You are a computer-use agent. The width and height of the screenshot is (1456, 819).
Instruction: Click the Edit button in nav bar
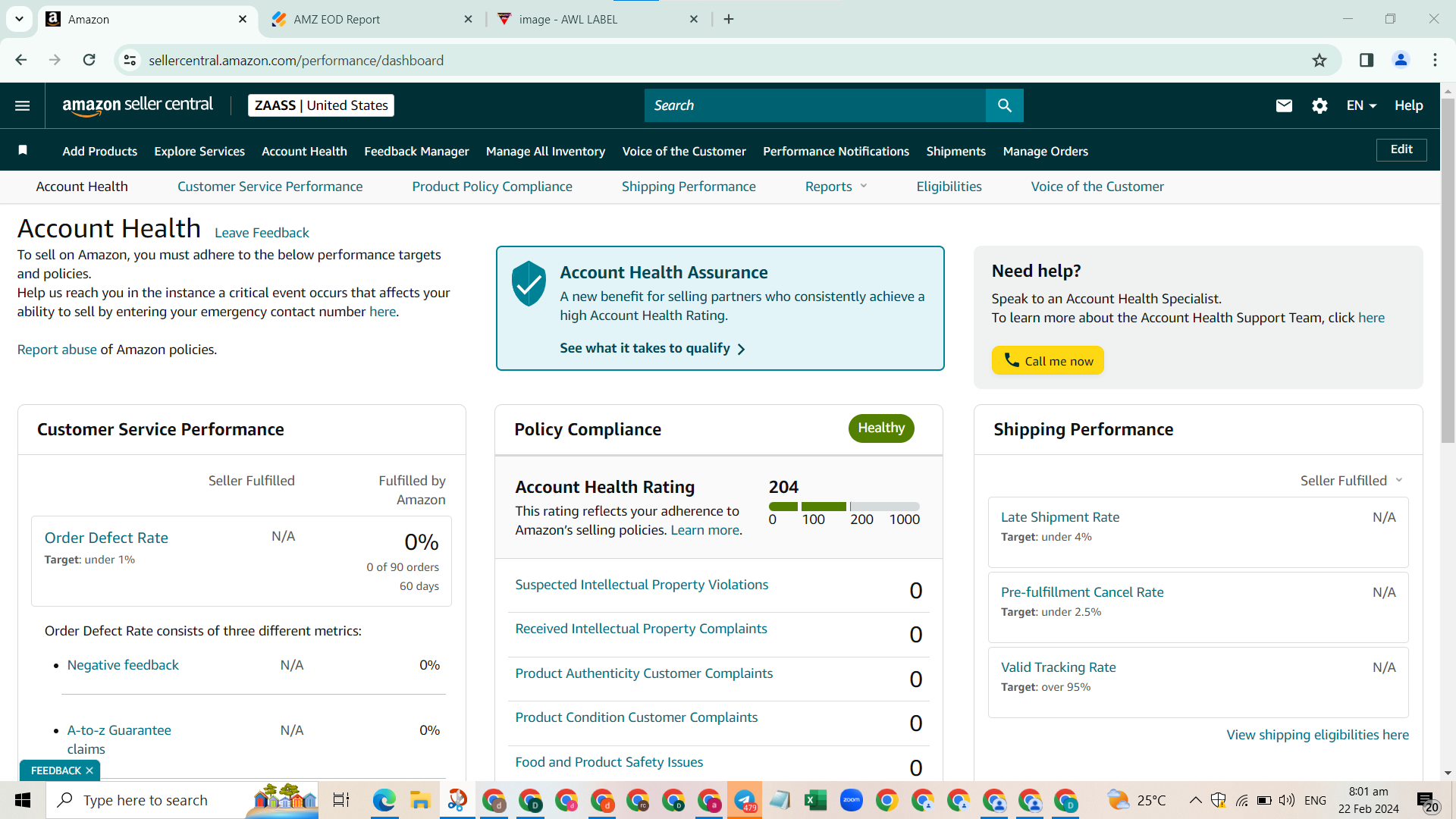pos(1401,149)
